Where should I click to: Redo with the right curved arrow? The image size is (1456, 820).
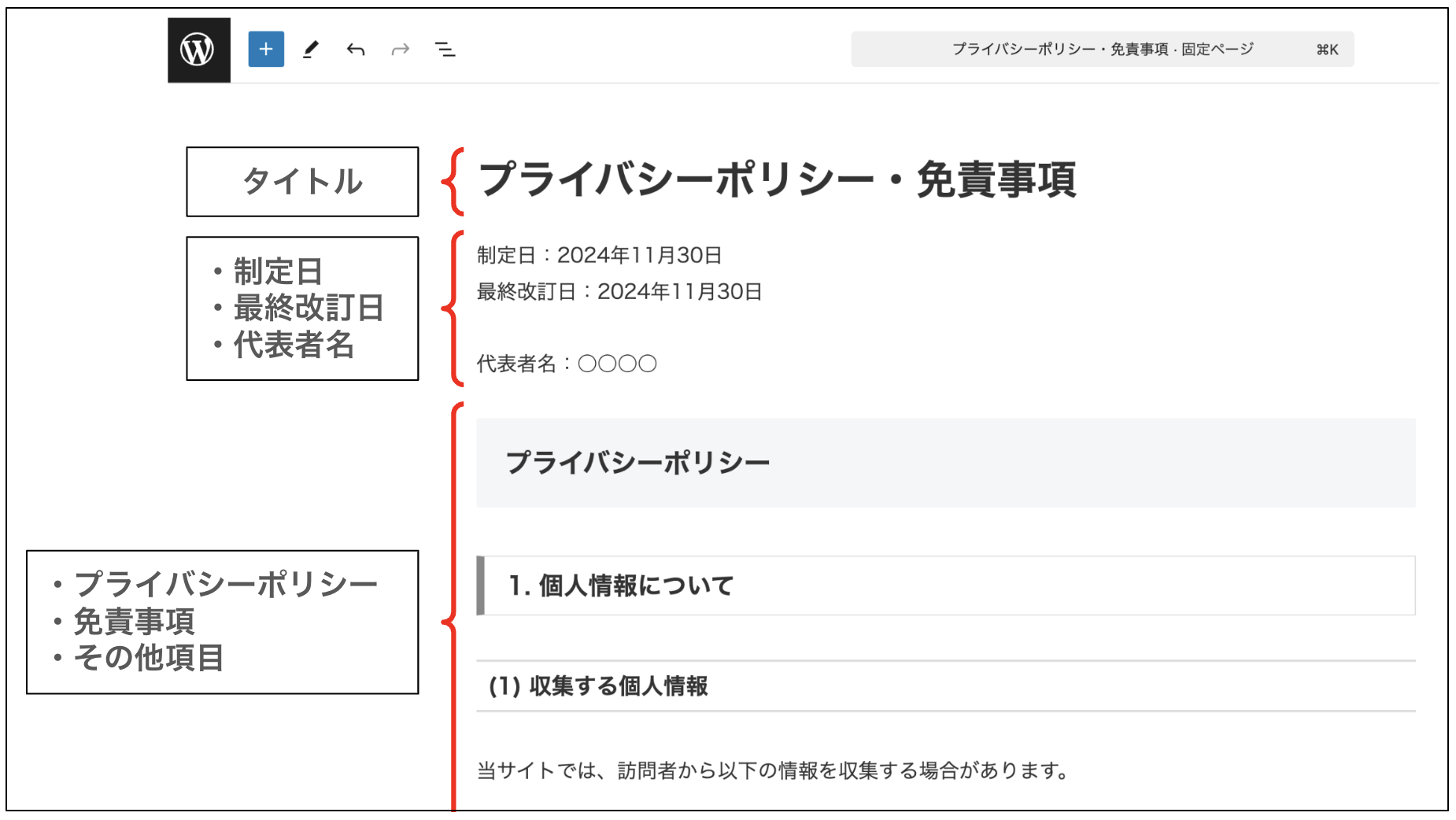(x=401, y=50)
